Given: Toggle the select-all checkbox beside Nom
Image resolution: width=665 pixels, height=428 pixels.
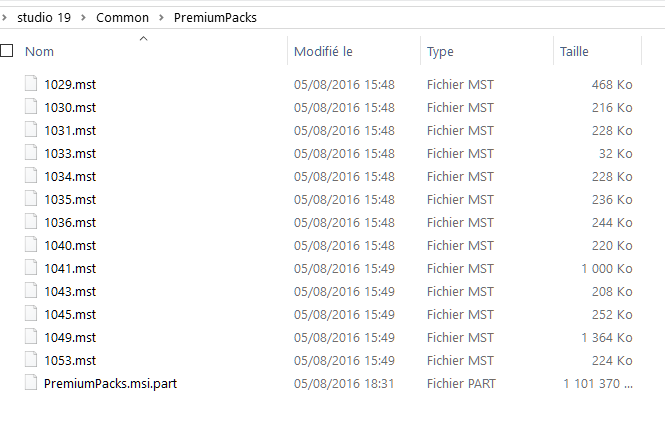Looking at the screenshot, I should 6,50.
